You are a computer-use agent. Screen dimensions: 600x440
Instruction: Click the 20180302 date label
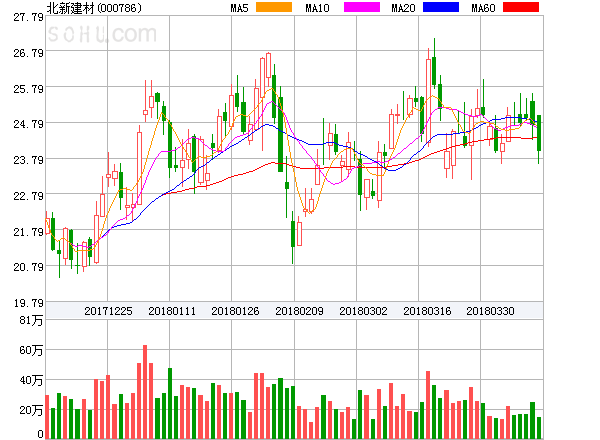coord(363,311)
